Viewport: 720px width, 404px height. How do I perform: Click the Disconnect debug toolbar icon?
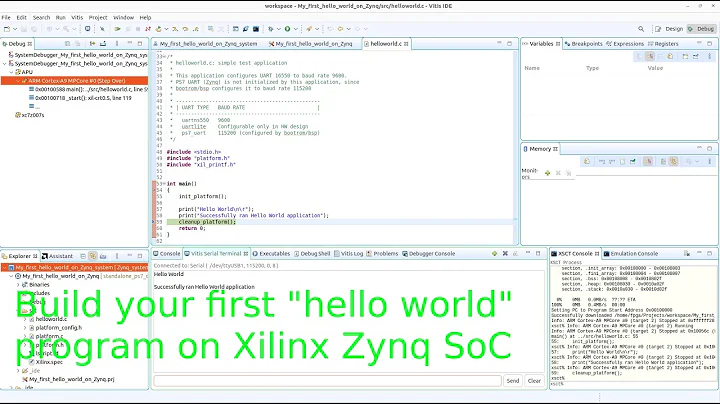(x=148, y=29)
